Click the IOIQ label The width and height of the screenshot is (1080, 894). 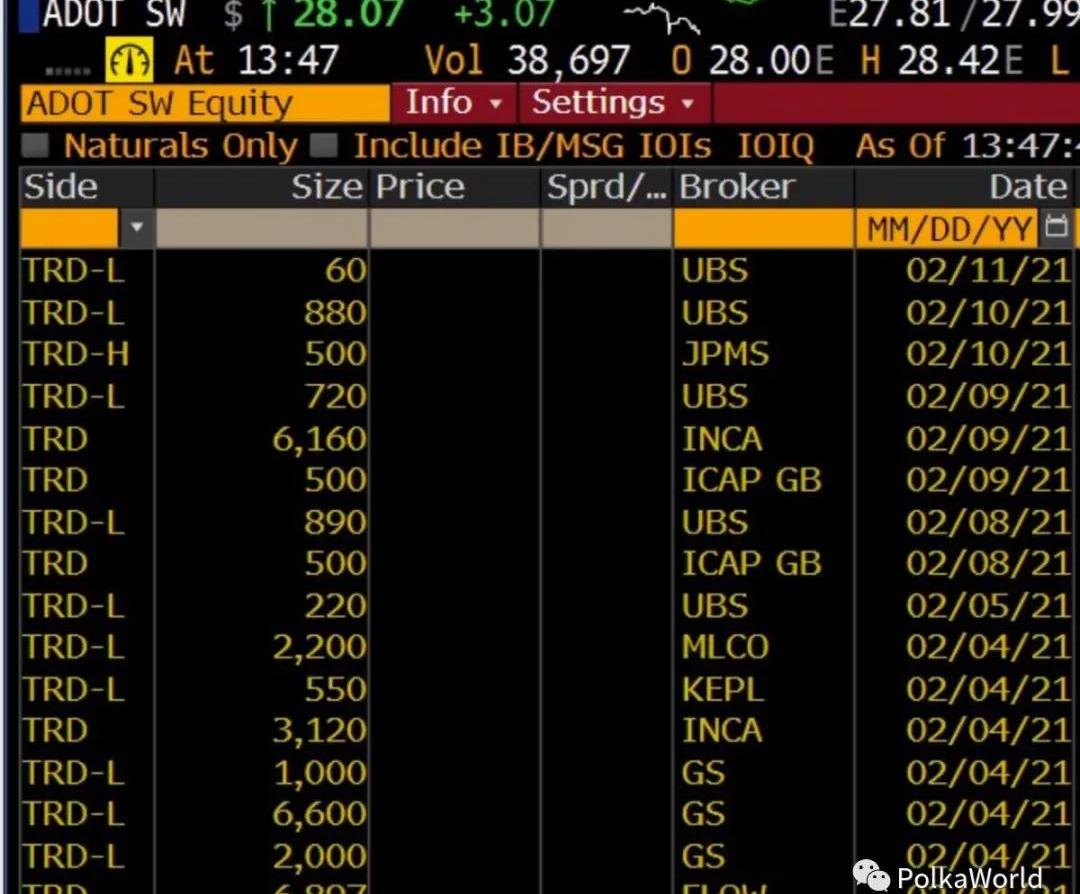(x=776, y=146)
